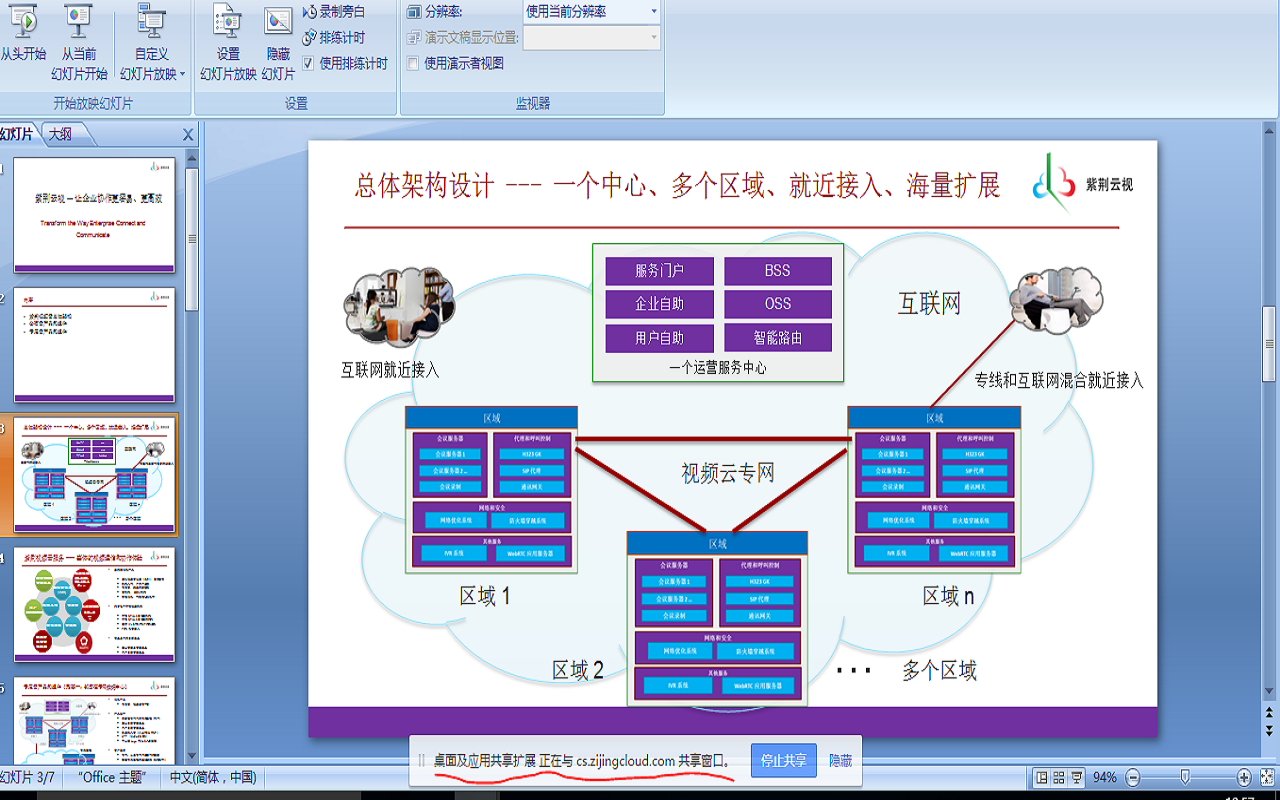This screenshot has height=800, width=1280.
Task: Select slide 2 thumbnail
Action: [x=94, y=345]
